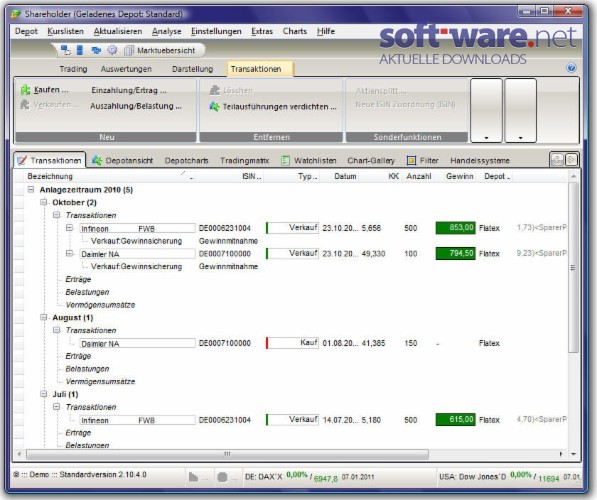597x500 pixels.
Task: Click the green 794,50 Gewinn cell
Action: (x=455, y=253)
